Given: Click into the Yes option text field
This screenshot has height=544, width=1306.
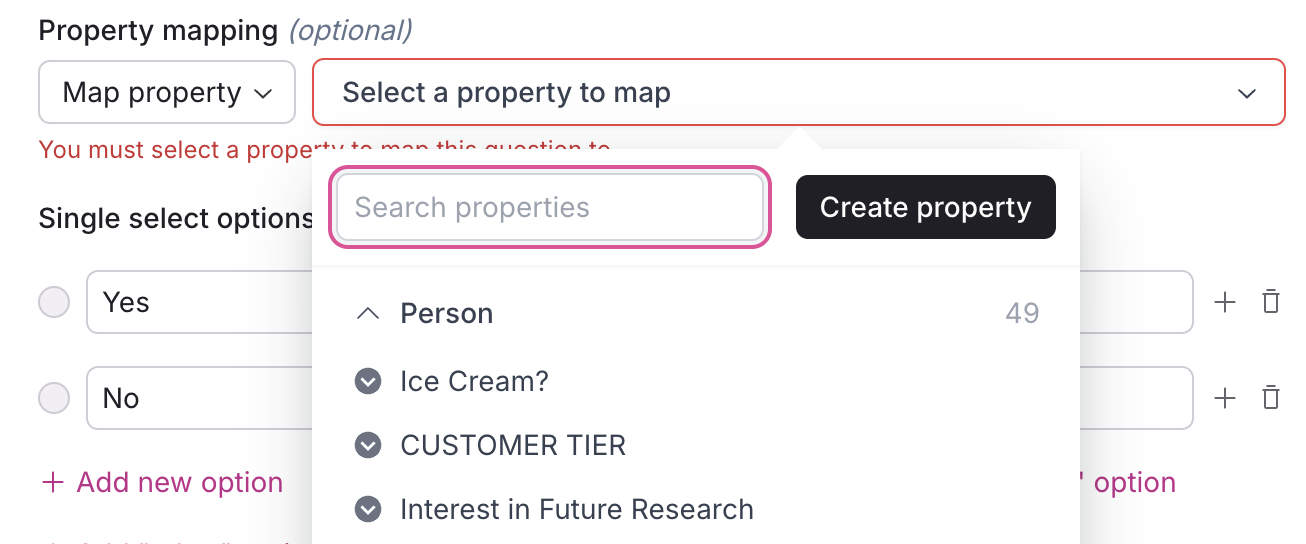Looking at the screenshot, I should point(200,302).
